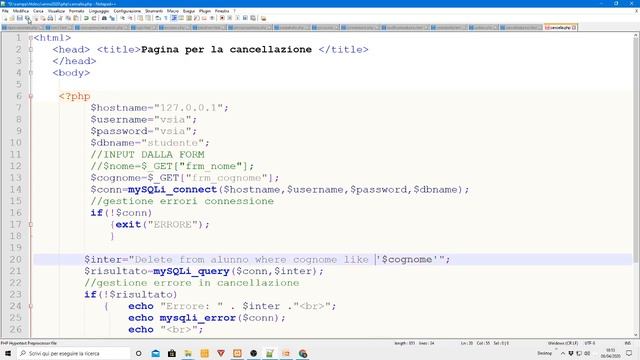Image resolution: width=640 pixels, height=360 pixels.
Task: Cut the selection with the scissors icon
Action: [60, 18]
